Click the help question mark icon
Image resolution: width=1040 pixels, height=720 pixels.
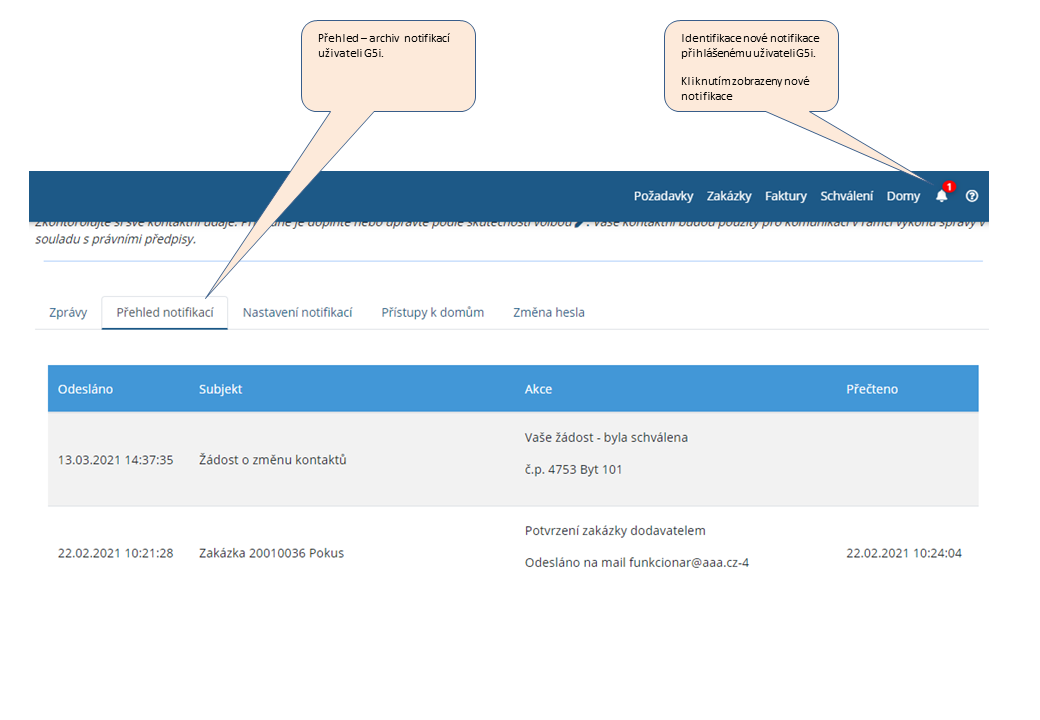(x=971, y=196)
